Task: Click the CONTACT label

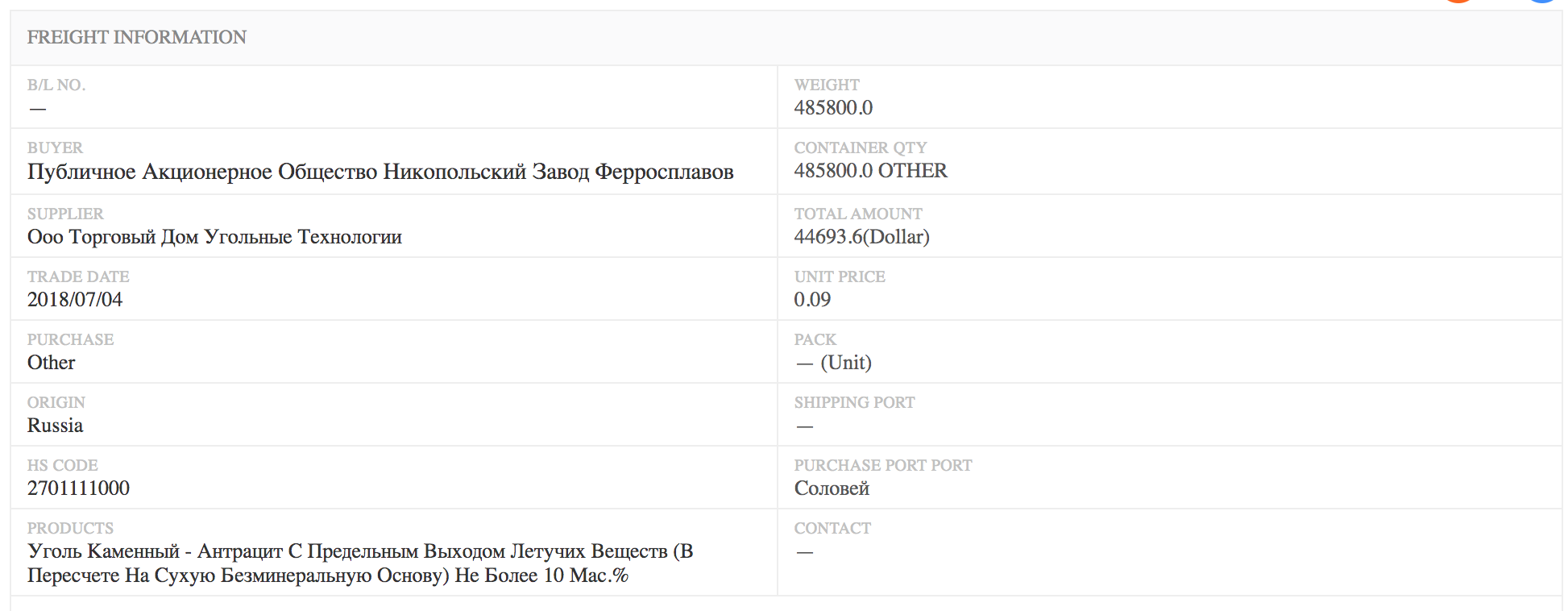Action: tap(832, 528)
